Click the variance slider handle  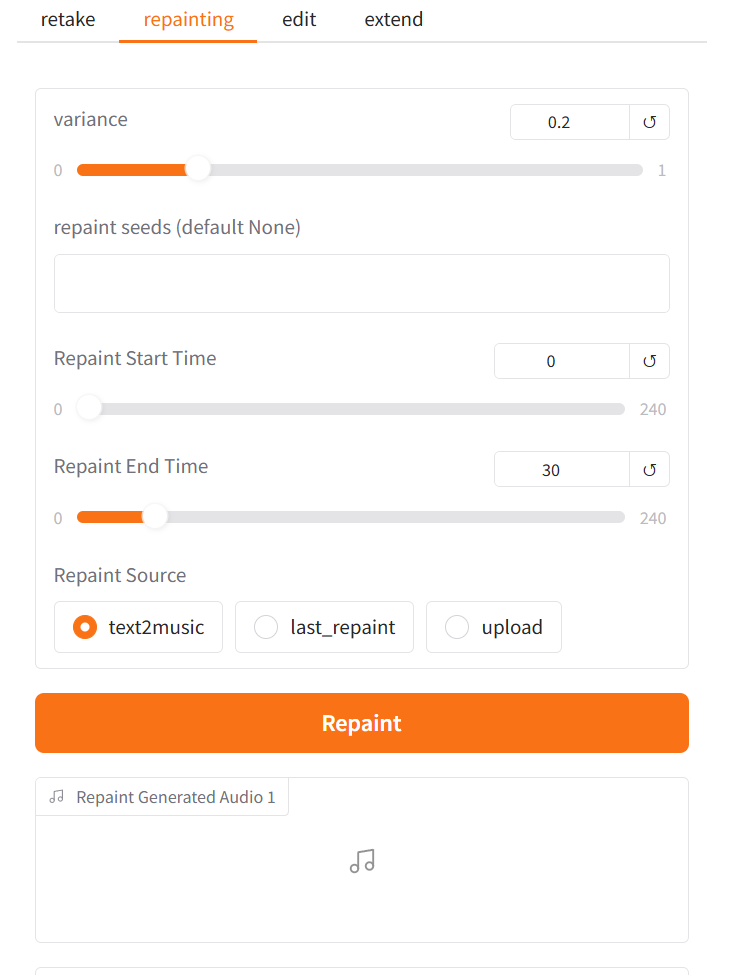tap(199, 169)
